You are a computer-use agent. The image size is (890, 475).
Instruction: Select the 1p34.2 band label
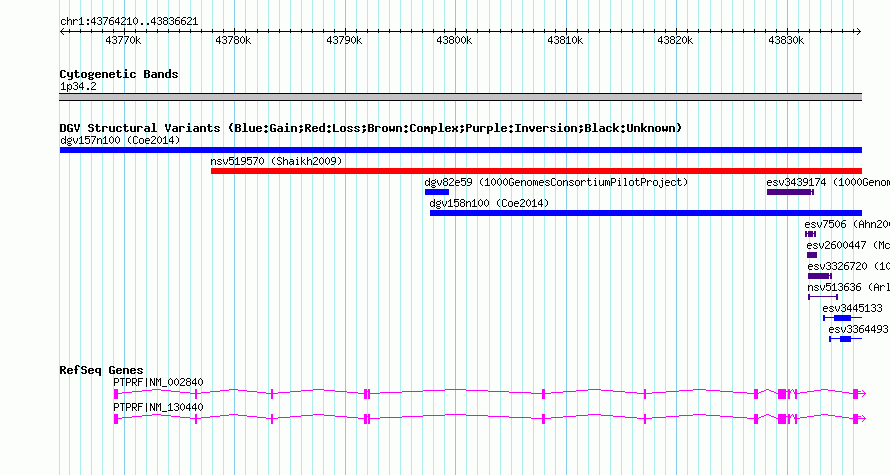pos(78,86)
